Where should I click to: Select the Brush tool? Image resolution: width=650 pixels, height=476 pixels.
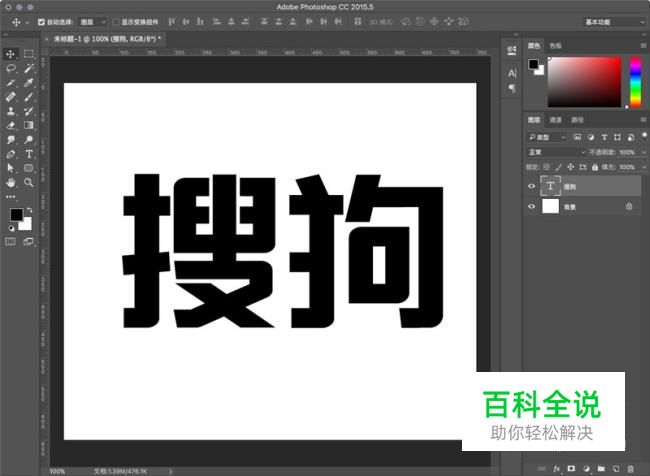point(29,97)
